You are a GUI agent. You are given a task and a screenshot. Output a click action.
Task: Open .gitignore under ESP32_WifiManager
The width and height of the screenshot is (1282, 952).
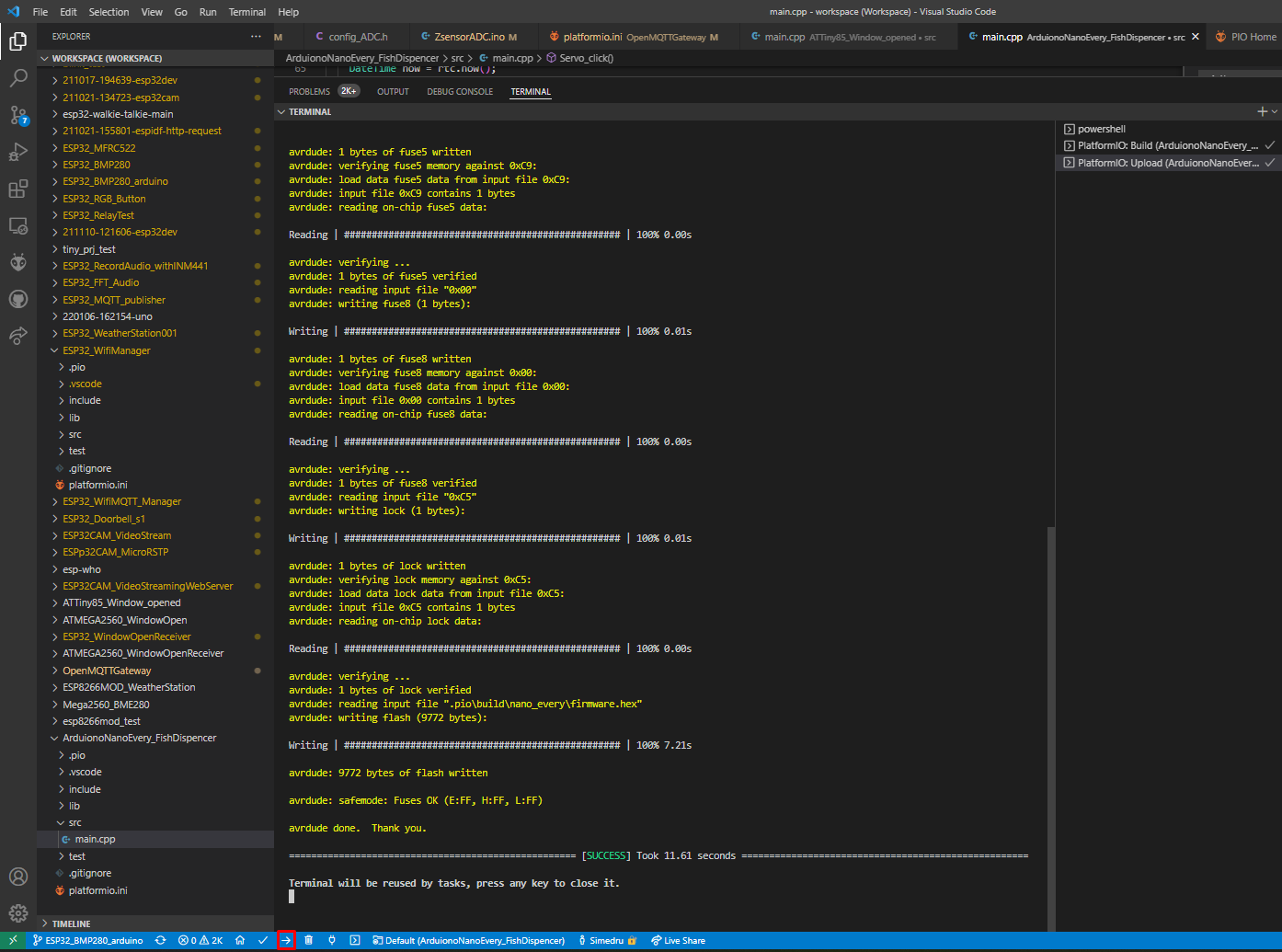155,468
